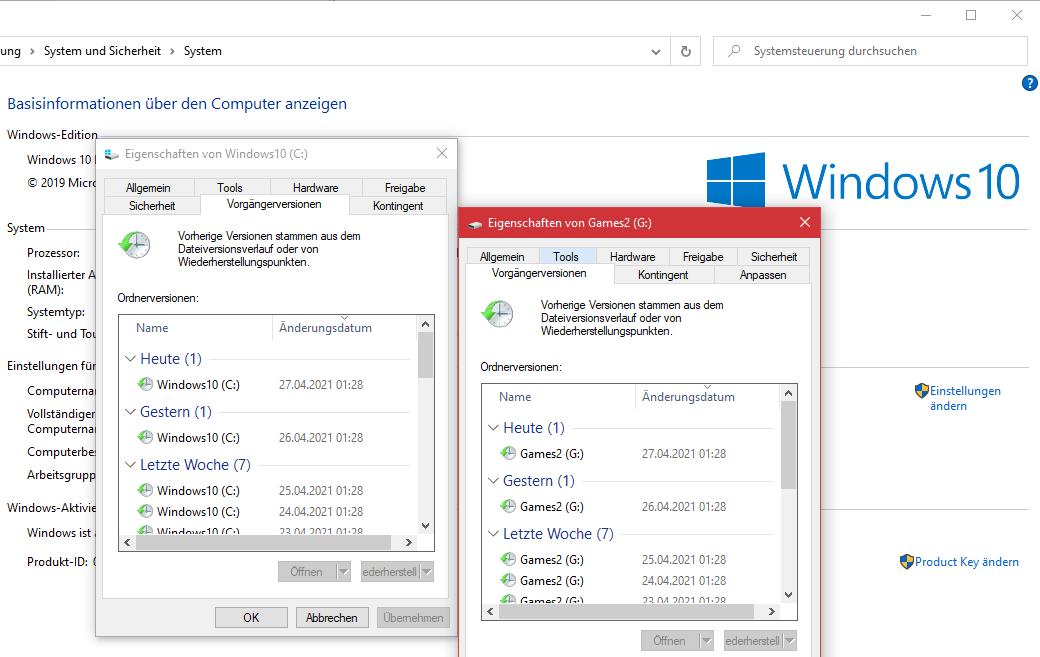Open Tools tab in Games2 dialog
The height and width of the screenshot is (657, 1040).
[566, 257]
